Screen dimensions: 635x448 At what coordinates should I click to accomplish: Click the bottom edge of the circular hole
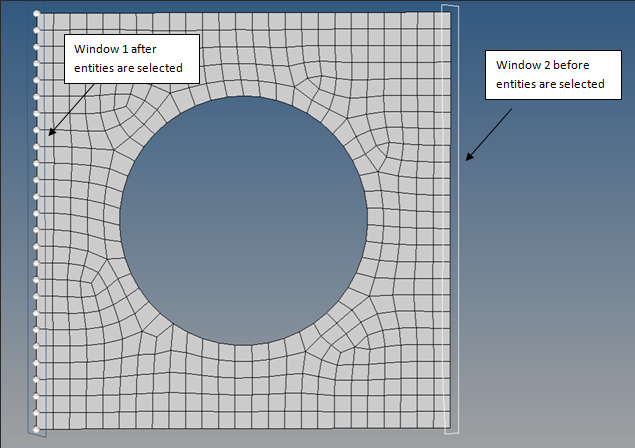click(x=243, y=344)
